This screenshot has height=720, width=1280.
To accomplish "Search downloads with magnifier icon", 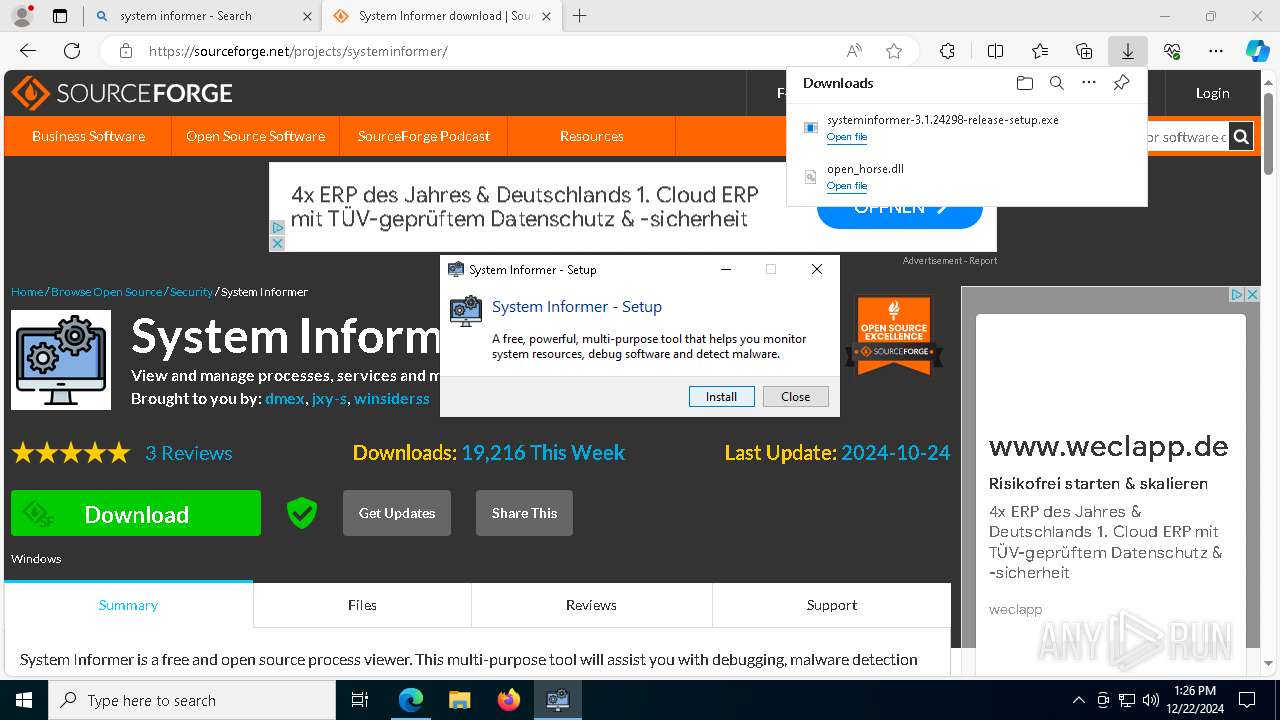I will pyautogui.click(x=1056, y=83).
